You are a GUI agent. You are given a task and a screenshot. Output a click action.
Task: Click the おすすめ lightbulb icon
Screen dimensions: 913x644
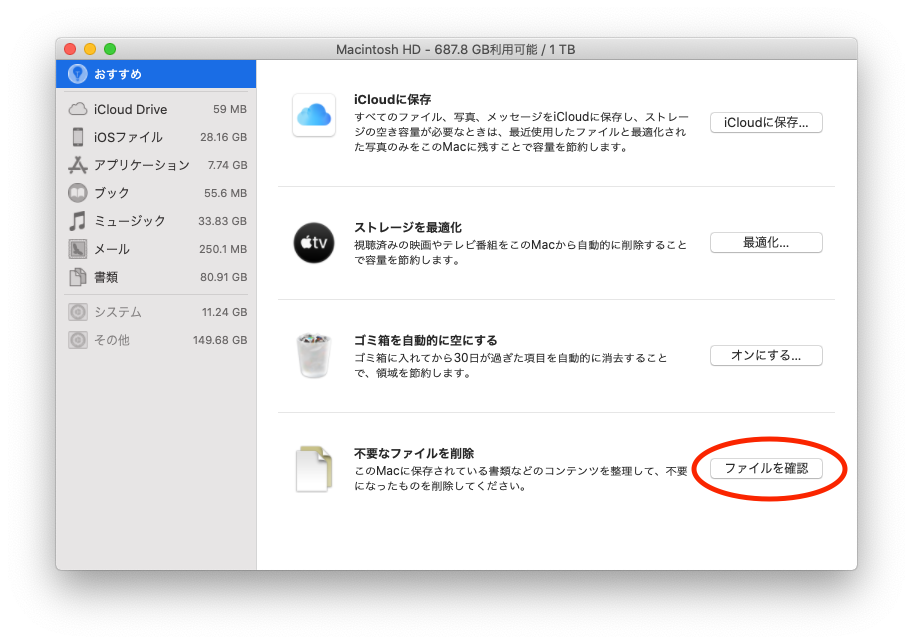[x=77, y=74]
